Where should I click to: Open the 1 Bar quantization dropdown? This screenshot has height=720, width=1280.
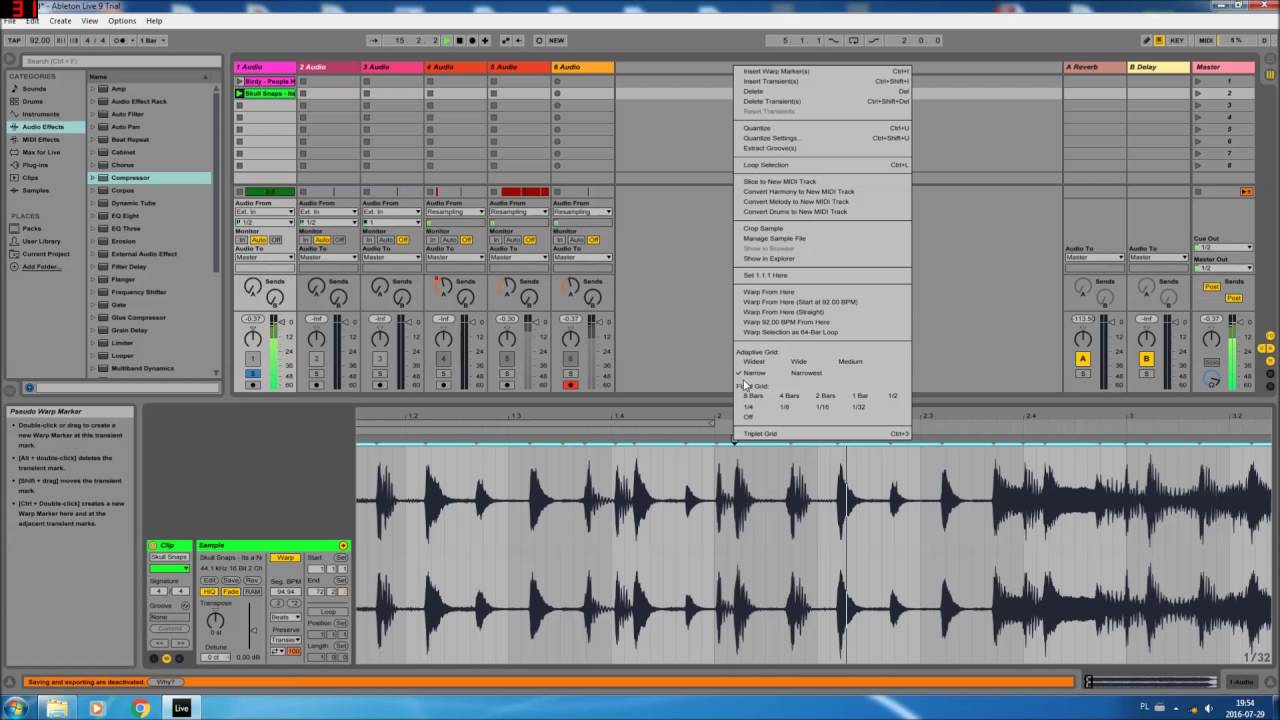(153, 41)
